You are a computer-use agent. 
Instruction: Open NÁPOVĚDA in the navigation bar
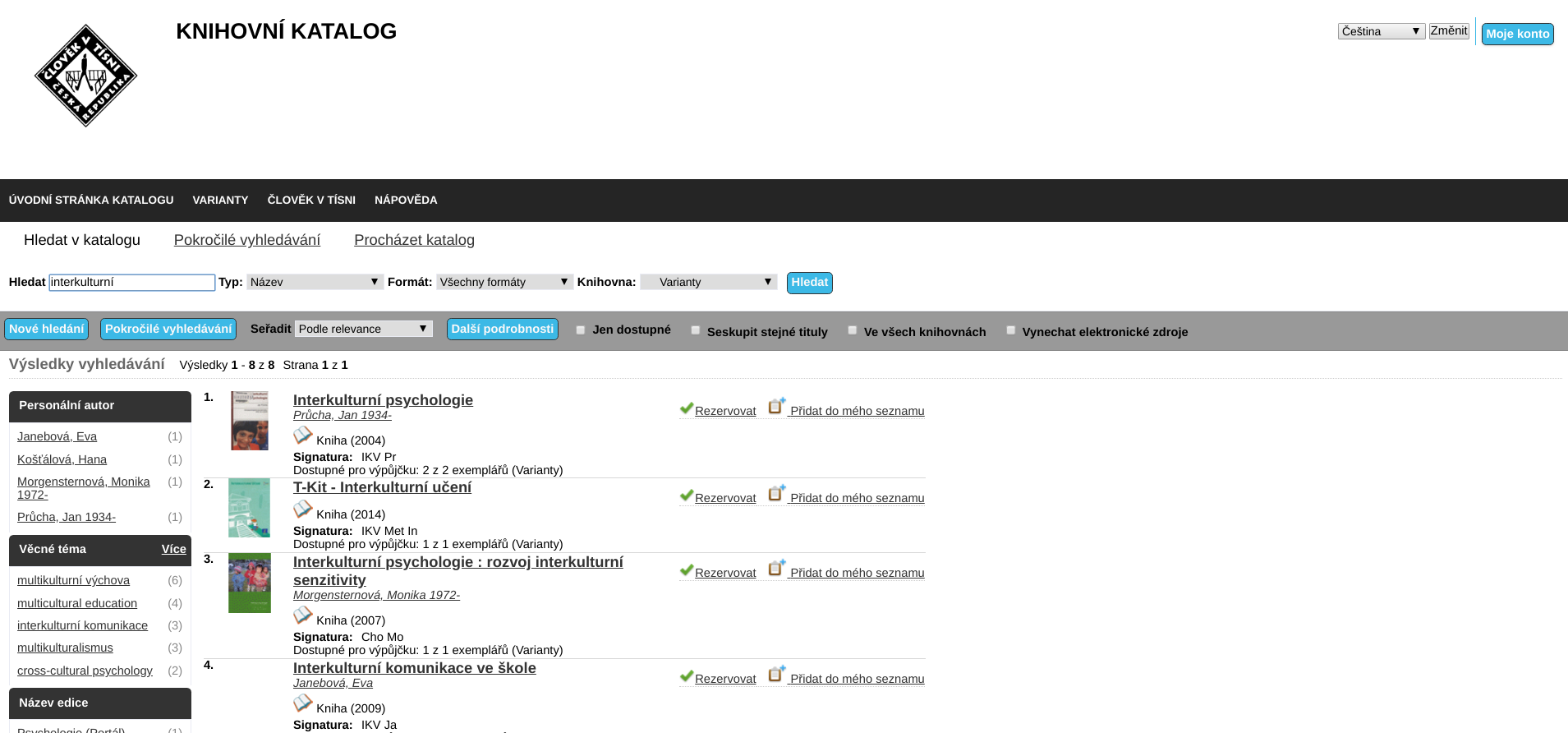pos(406,200)
